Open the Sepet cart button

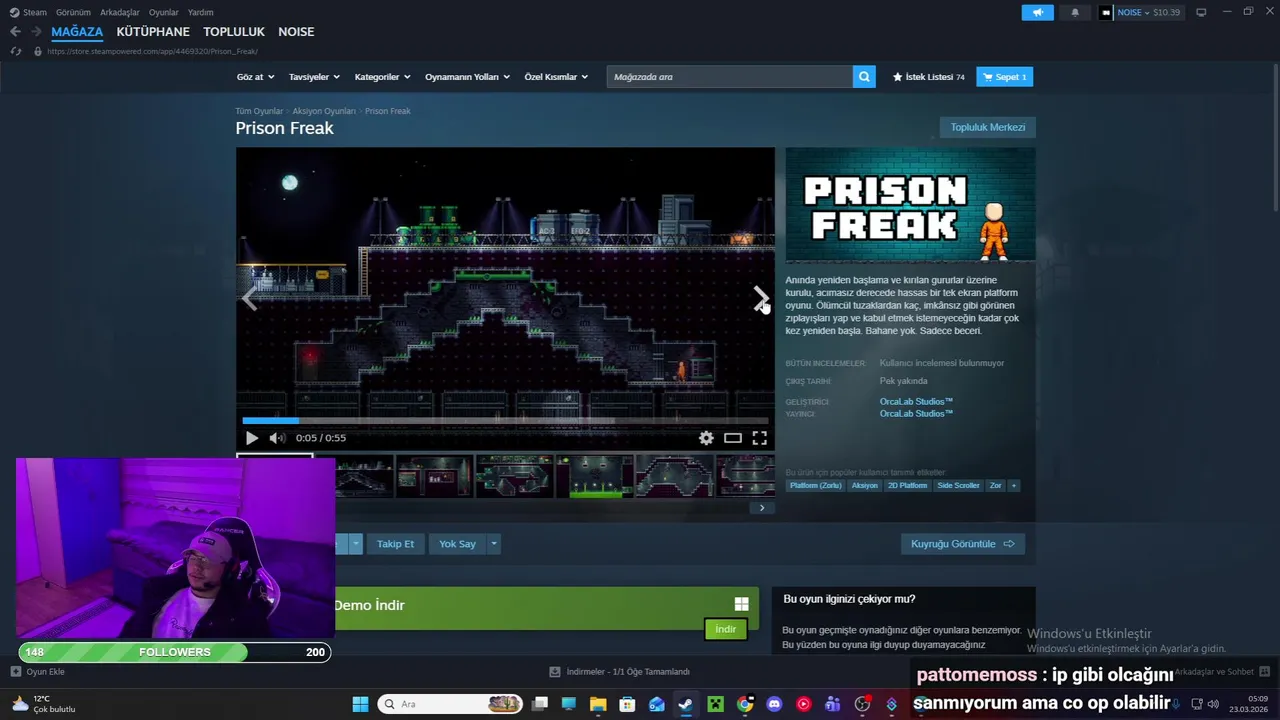click(1004, 77)
